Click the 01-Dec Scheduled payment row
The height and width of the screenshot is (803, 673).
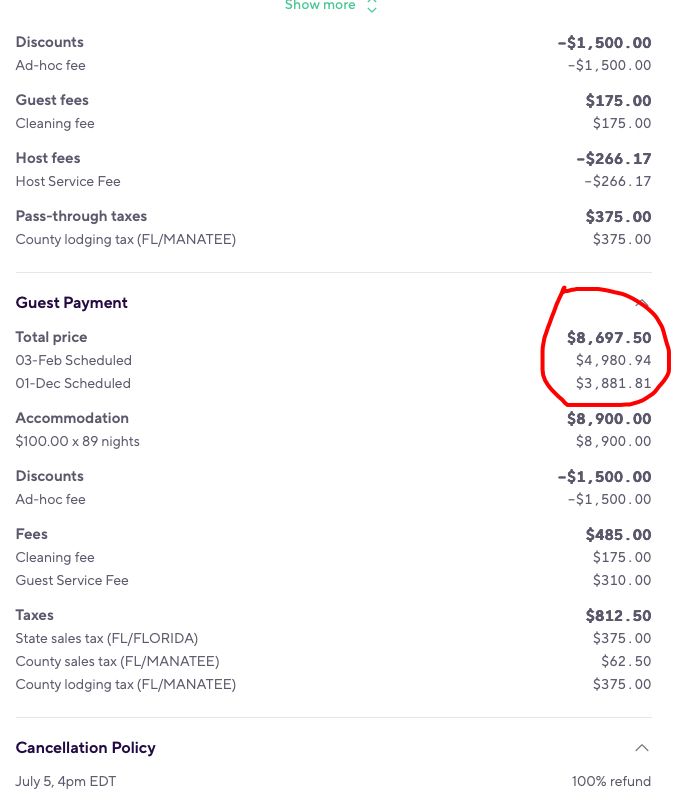pos(333,384)
